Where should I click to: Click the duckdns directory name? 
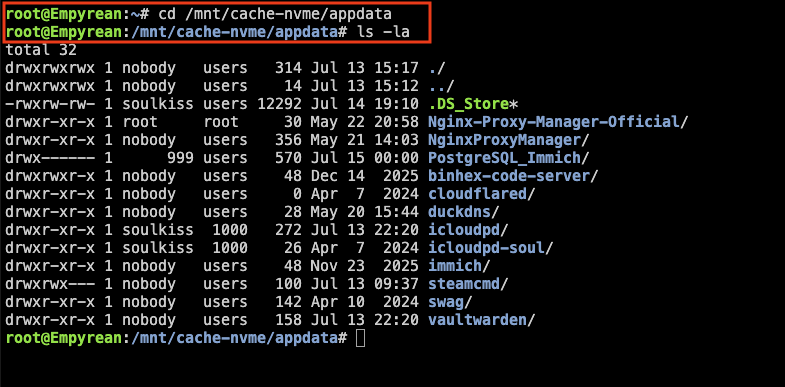point(459,212)
